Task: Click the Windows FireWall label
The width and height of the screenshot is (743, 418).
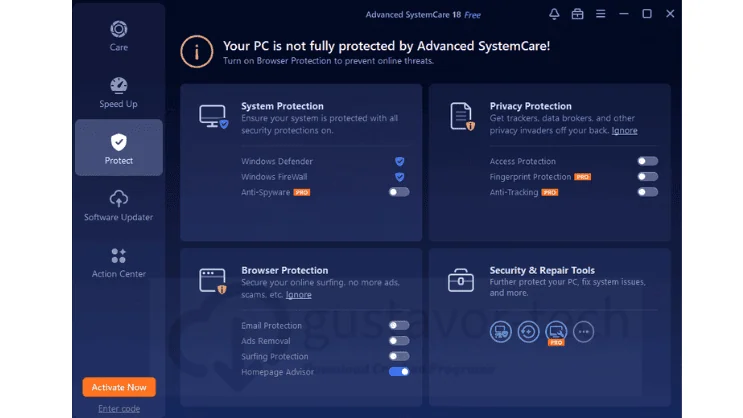Action: click(x=274, y=177)
